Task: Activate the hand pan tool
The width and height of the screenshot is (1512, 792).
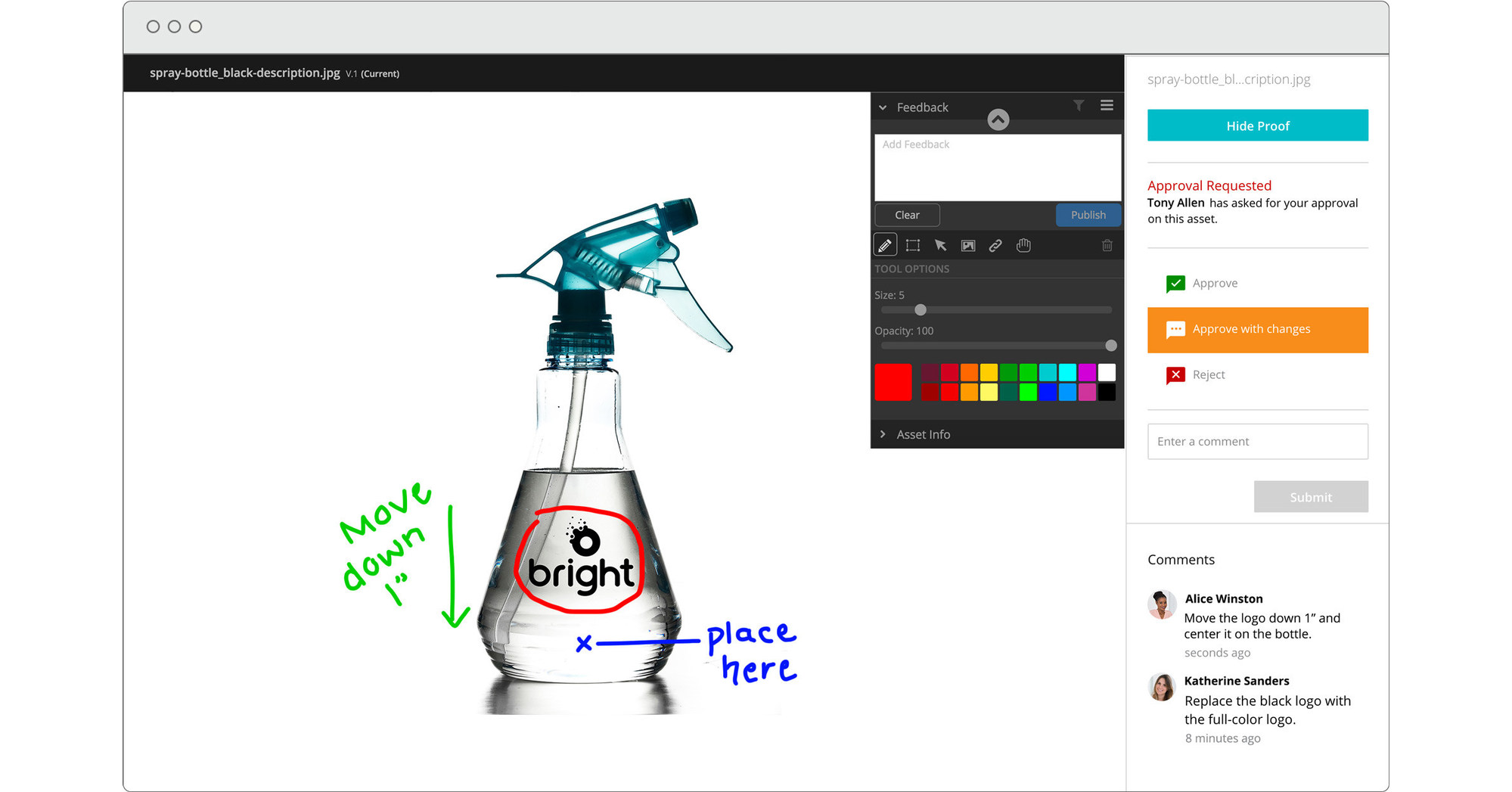Action: [1023, 245]
